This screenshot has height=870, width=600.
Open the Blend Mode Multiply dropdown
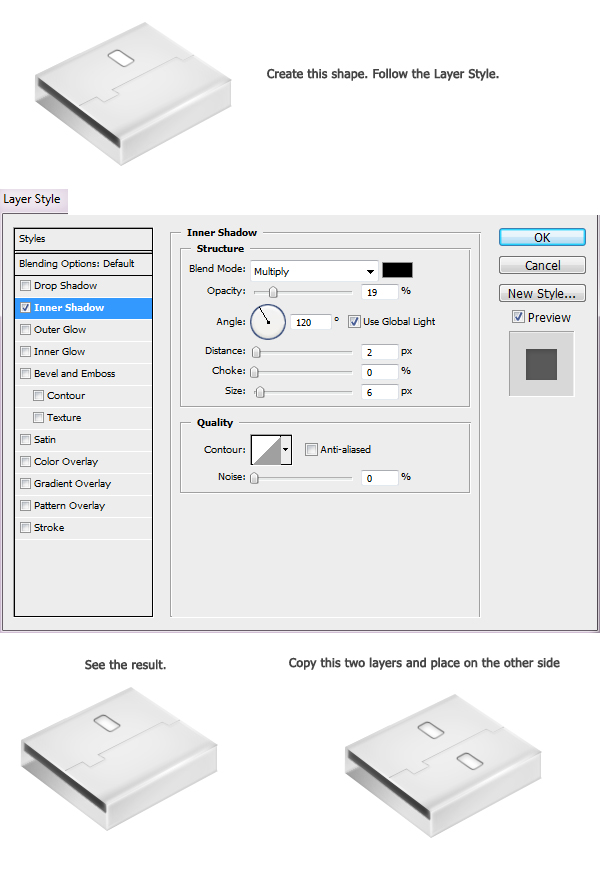click(314, 271)
